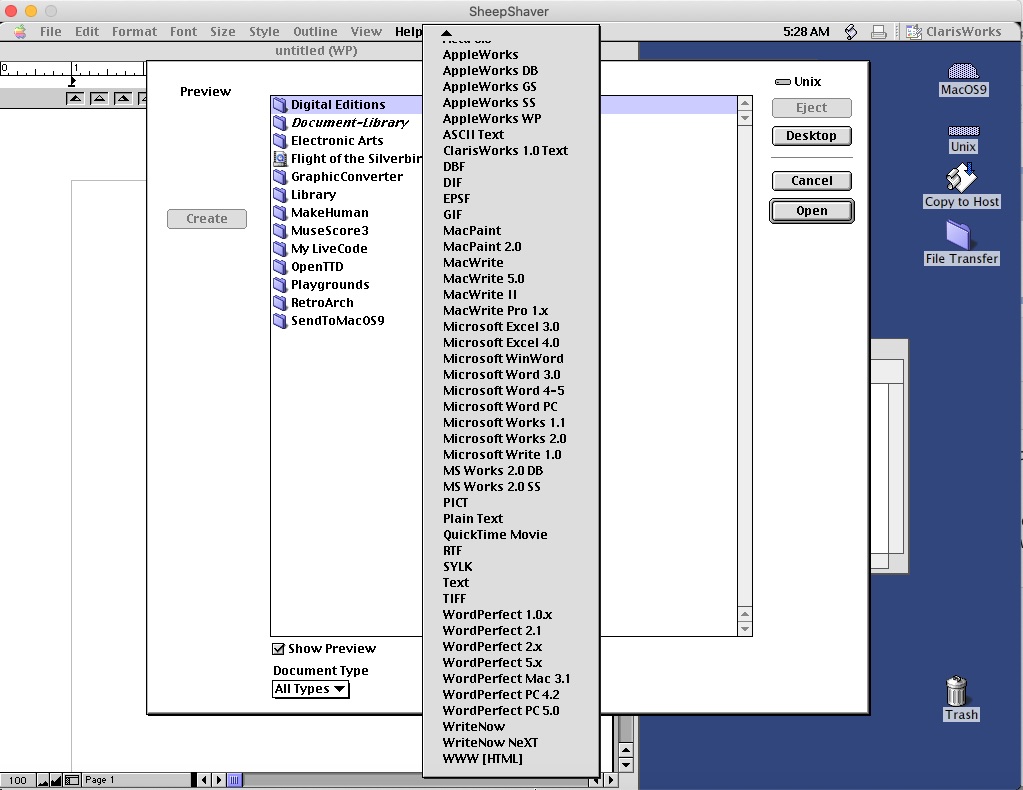Select the Electronic Arts folder
The height and width of the screenshot is (790, 1023).
click(337, 141)
